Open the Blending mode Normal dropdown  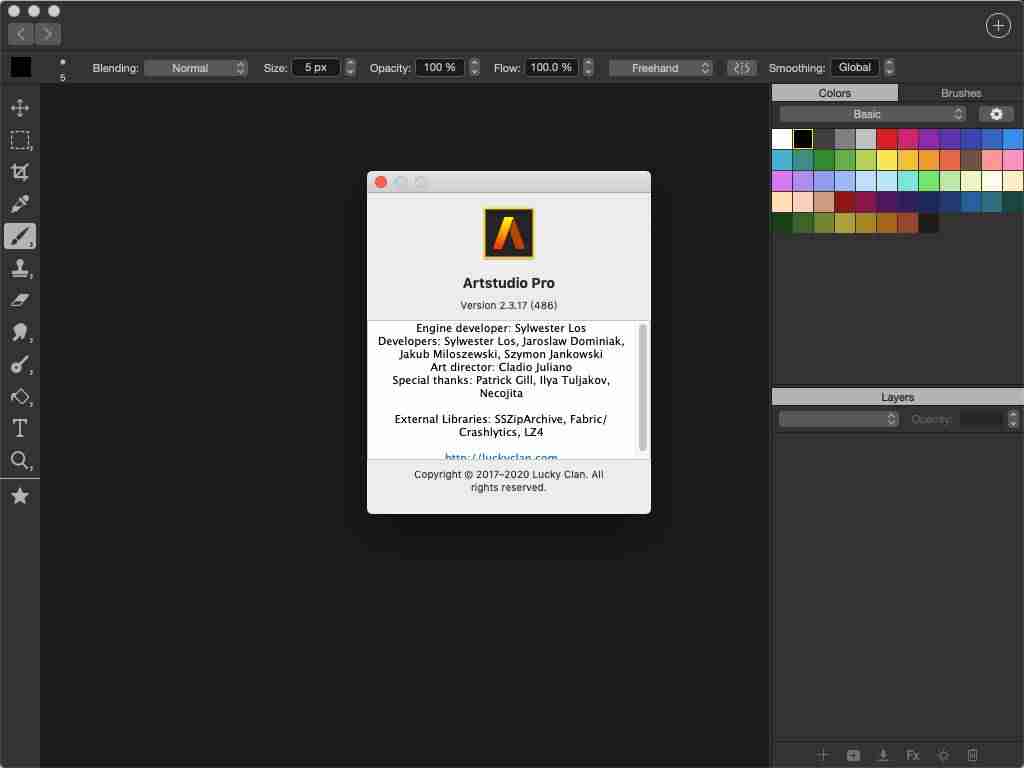pyautogui.click(x=195, y=68)
